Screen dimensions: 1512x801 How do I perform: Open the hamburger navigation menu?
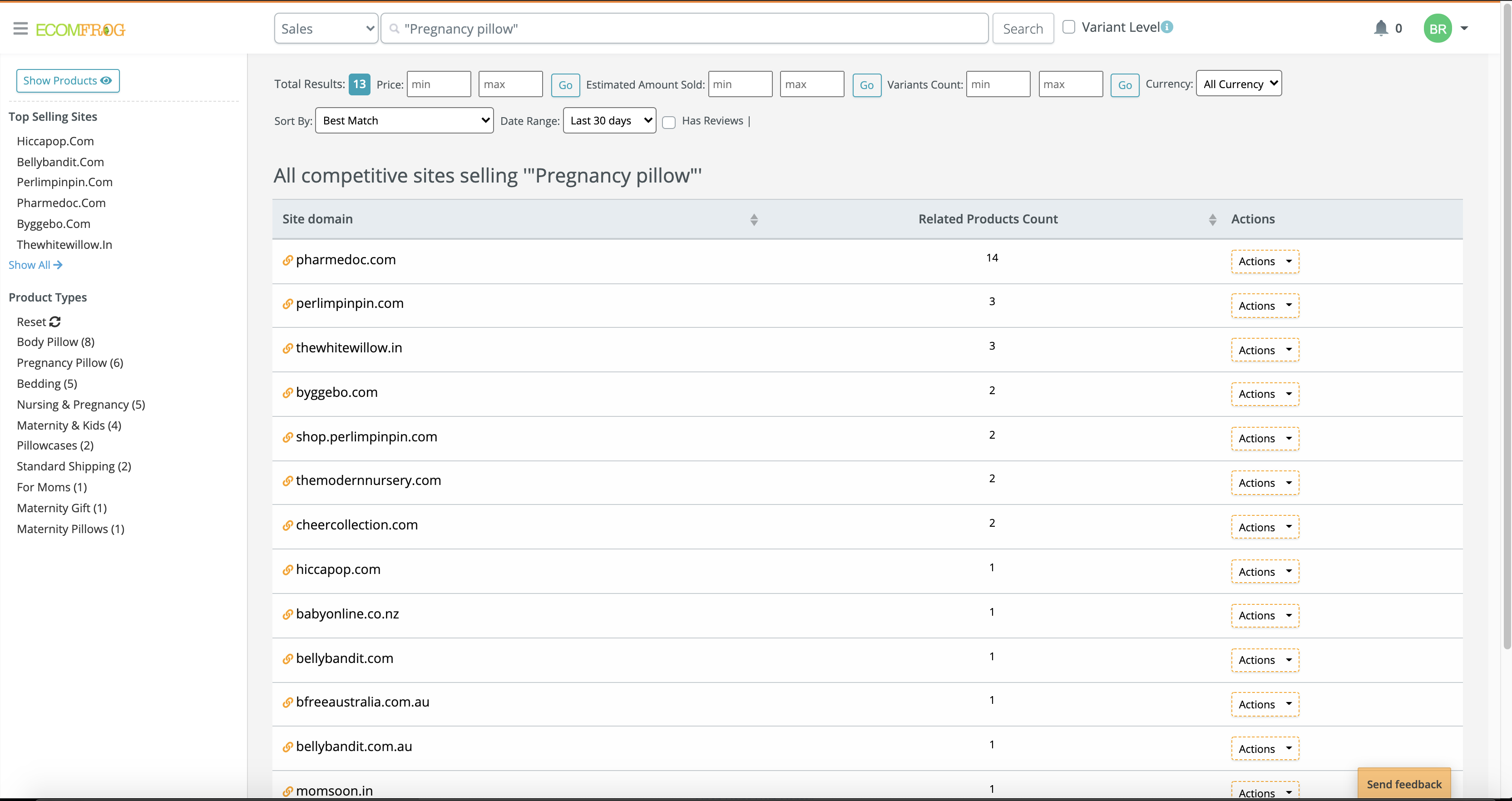(20, 28)
